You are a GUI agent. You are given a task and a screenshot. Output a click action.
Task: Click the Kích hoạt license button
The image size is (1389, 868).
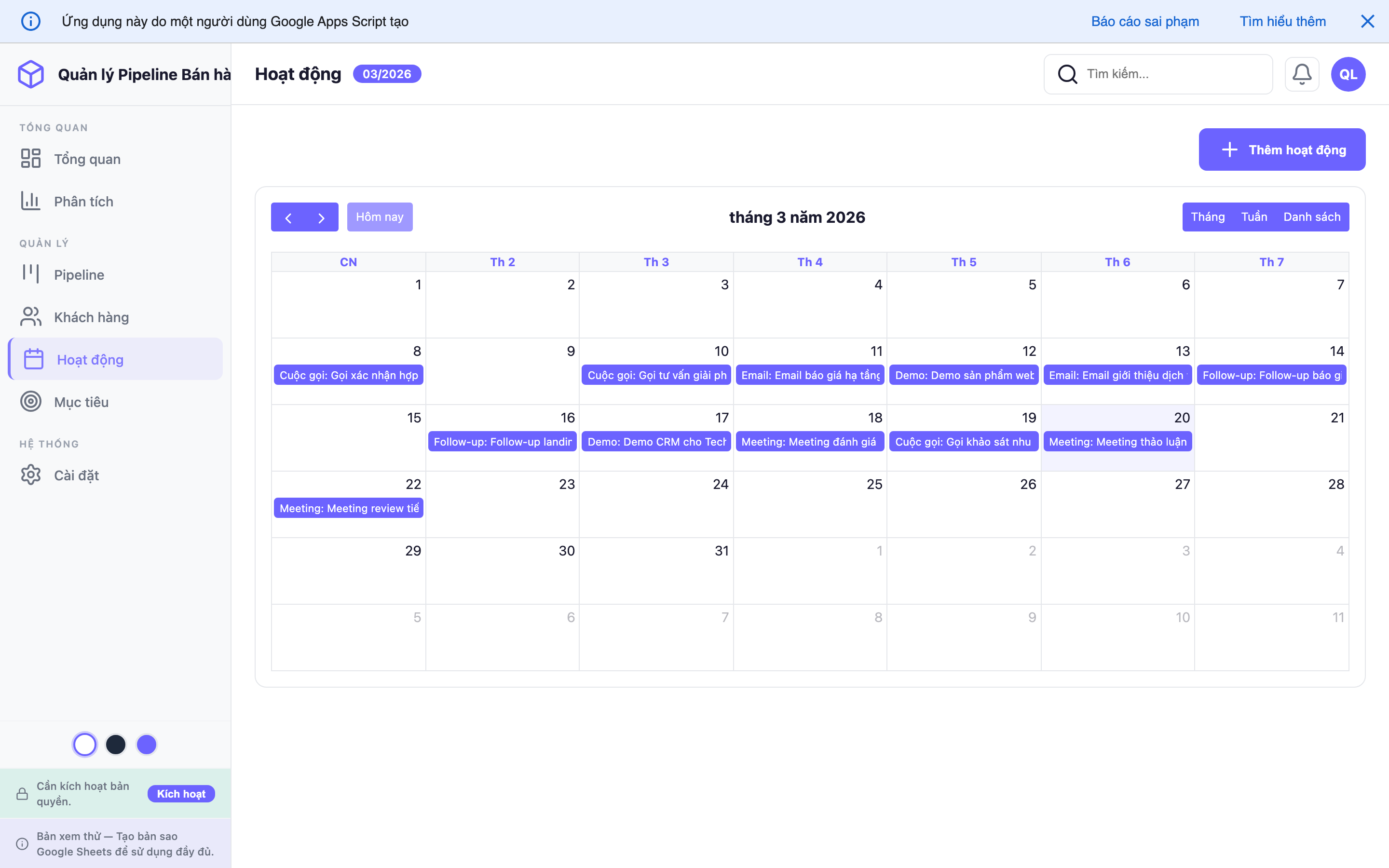[x=181, y=793]
